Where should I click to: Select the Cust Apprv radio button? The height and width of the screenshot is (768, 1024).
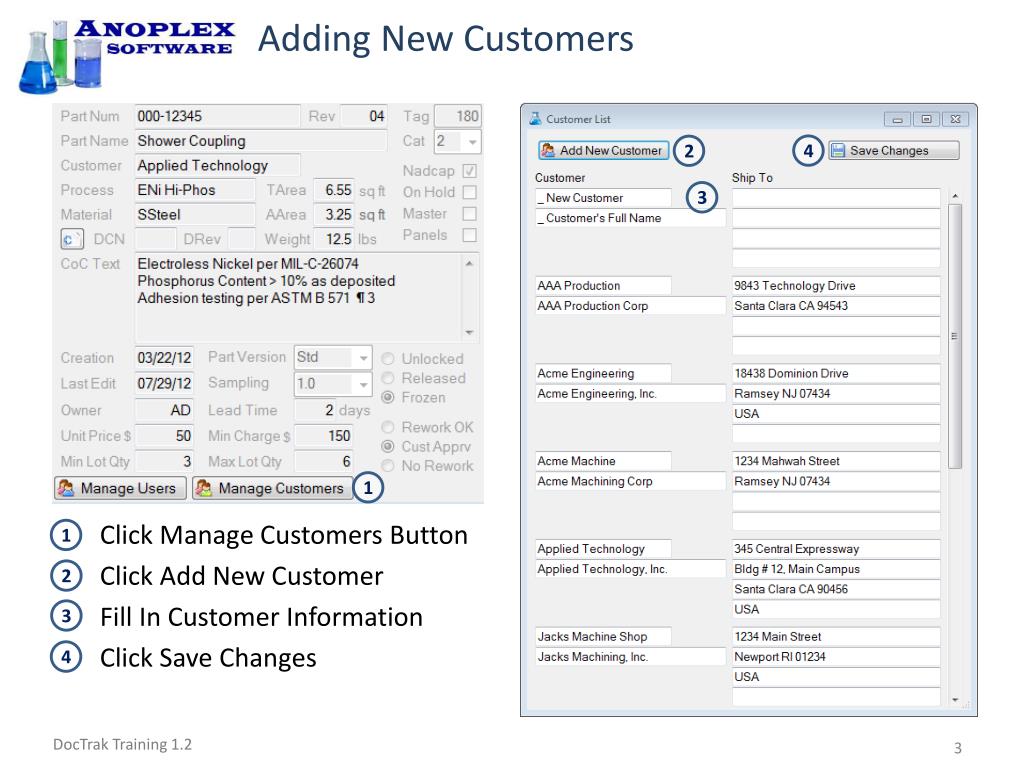[x=388, y=447]
